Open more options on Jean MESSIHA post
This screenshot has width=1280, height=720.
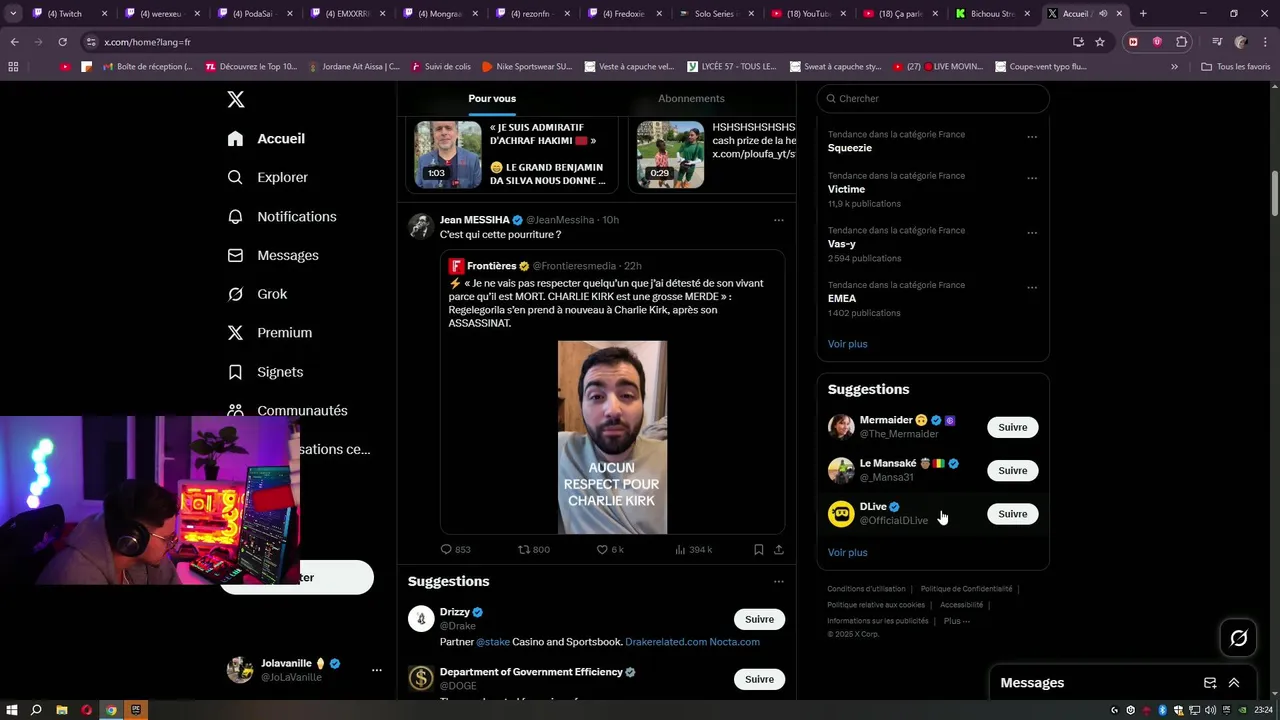coord(778,220)
